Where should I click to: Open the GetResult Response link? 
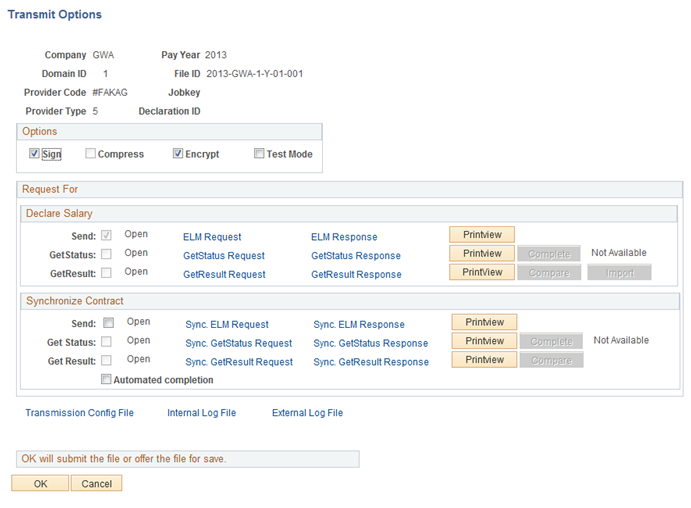tap(356, 274)
